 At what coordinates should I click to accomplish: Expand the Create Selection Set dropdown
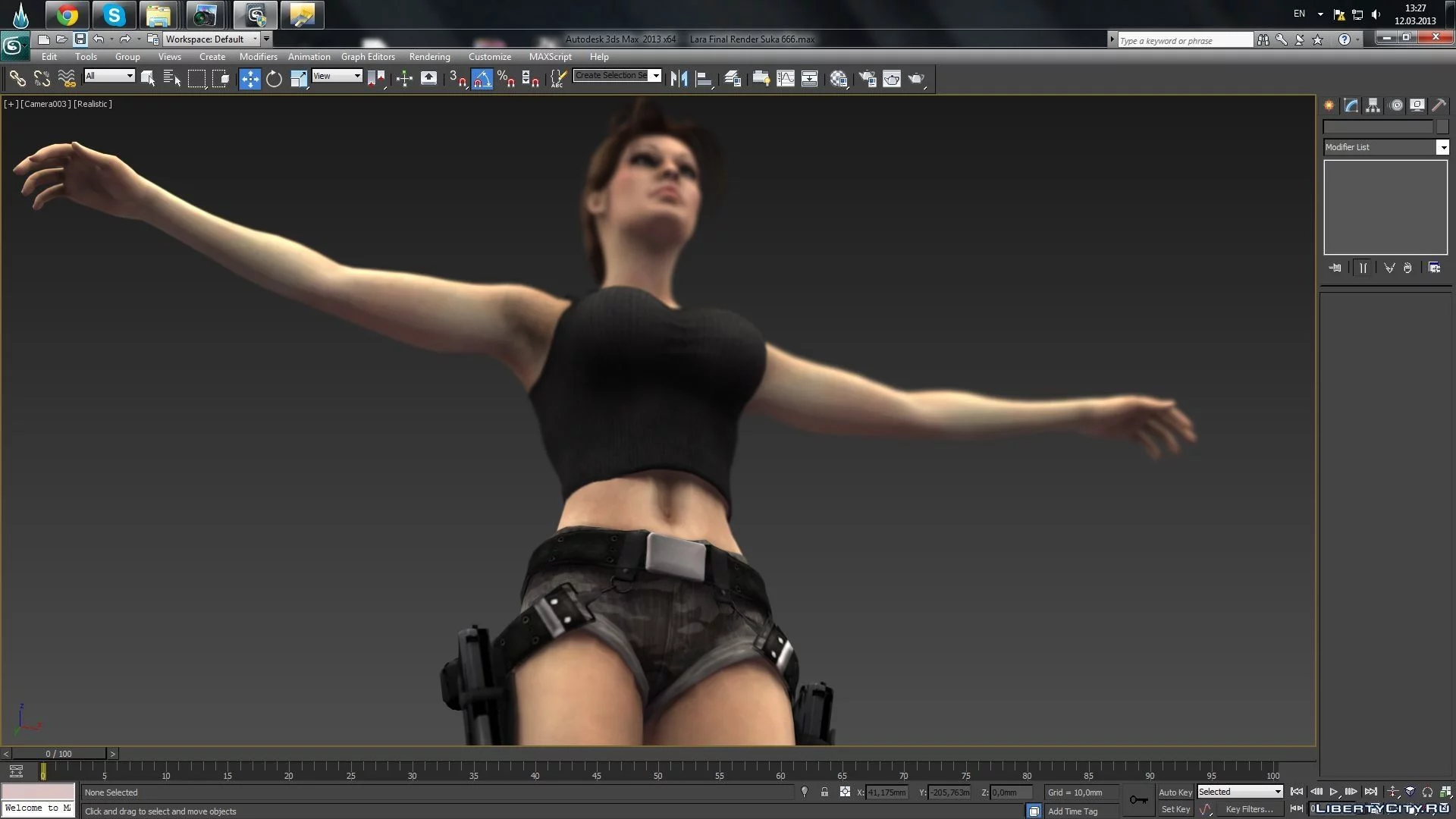656,75
